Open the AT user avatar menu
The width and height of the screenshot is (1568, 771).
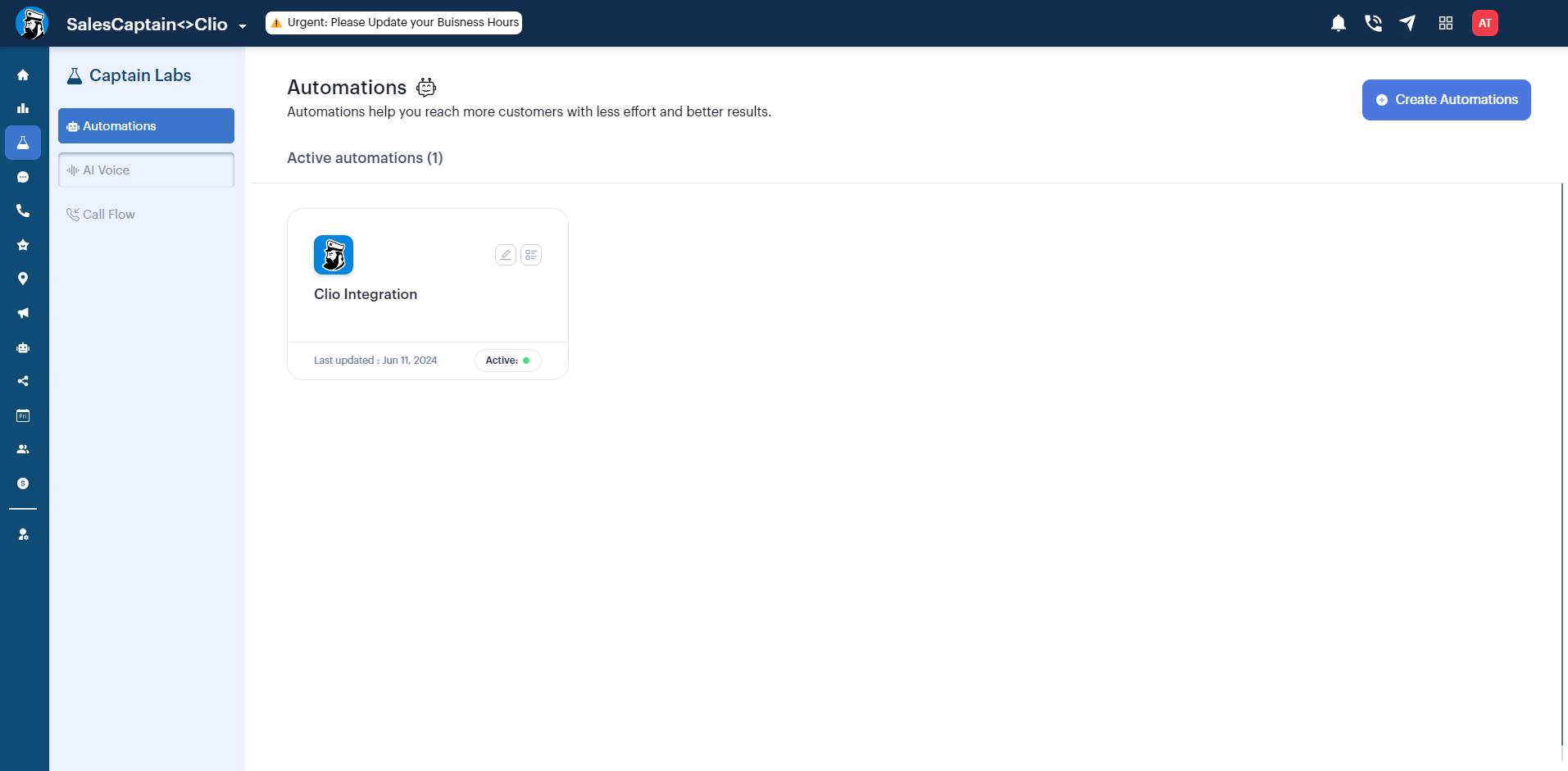(x=1485, y=23)
